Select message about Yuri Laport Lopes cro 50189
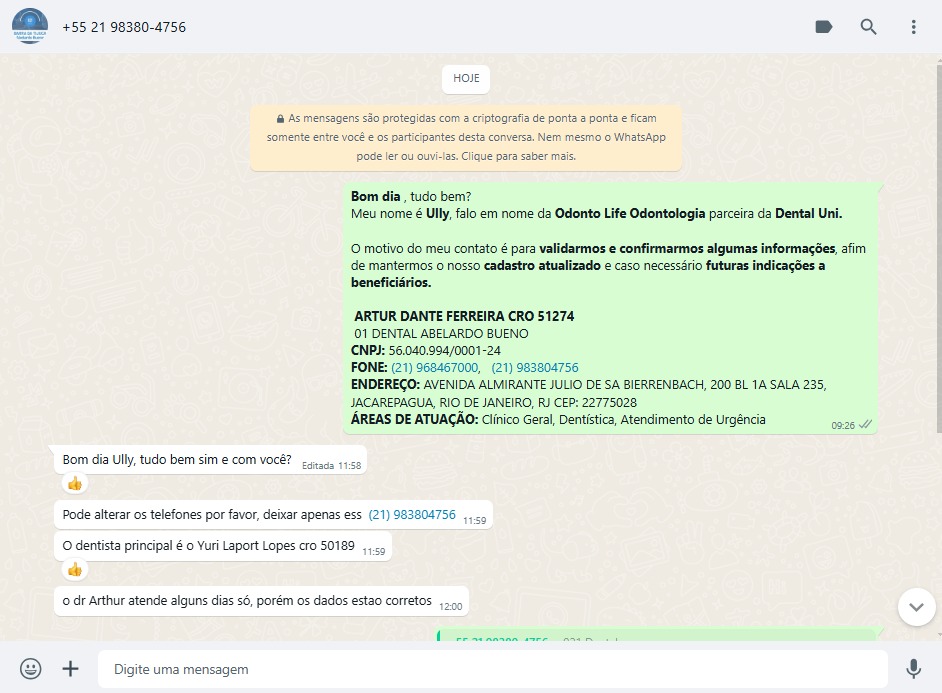Image resolution: width=942 pixels, height=693 pixels. (x=223, y=546)
